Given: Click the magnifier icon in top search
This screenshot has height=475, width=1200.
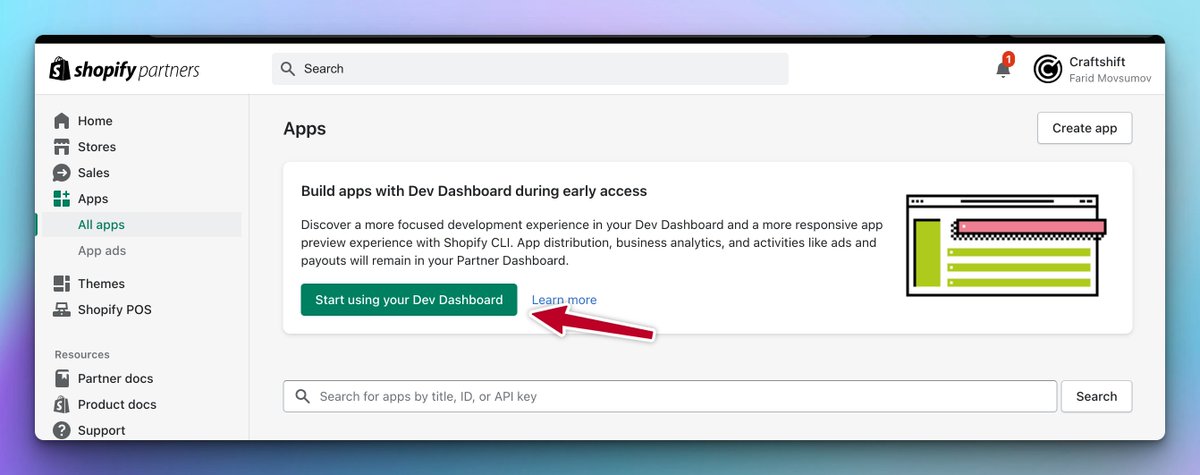Looking at the screenshot, I should pos(288,69).
